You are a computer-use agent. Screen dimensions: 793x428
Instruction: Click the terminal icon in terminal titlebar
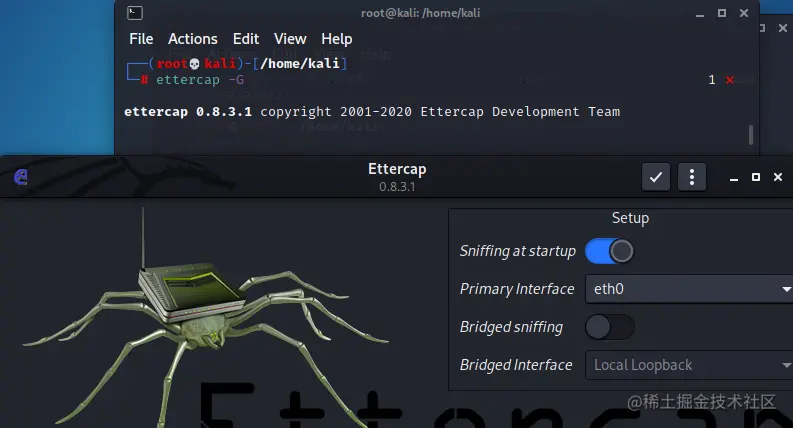(x=135, y=13)
